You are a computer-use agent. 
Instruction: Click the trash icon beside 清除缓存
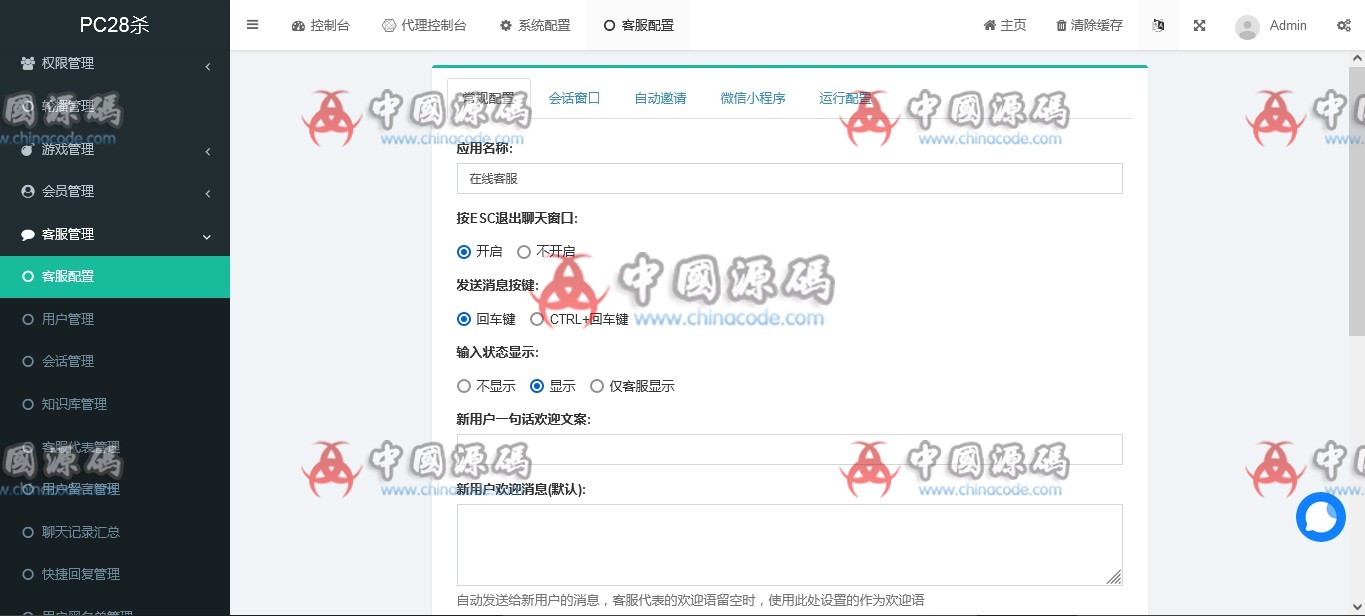pos(1061,26)
